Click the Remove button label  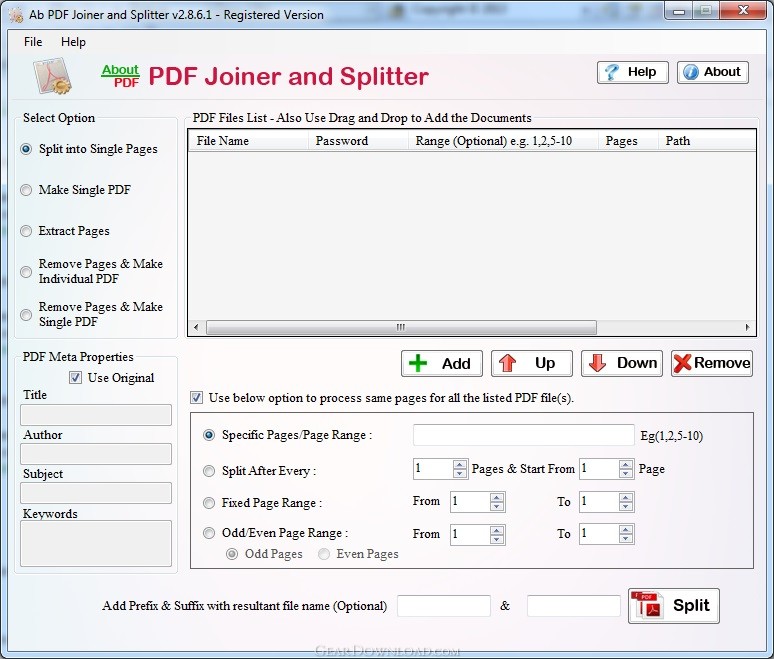click(722, 363)
